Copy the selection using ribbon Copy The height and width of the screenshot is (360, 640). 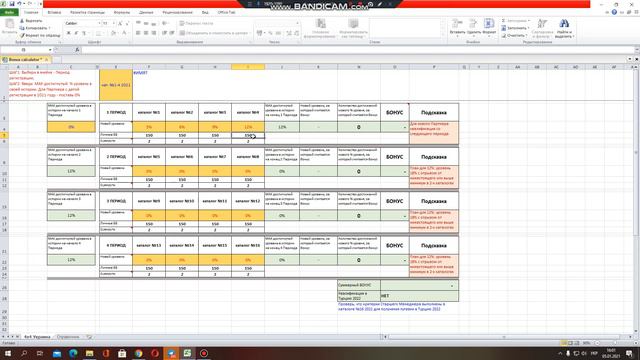pos(34,28)
